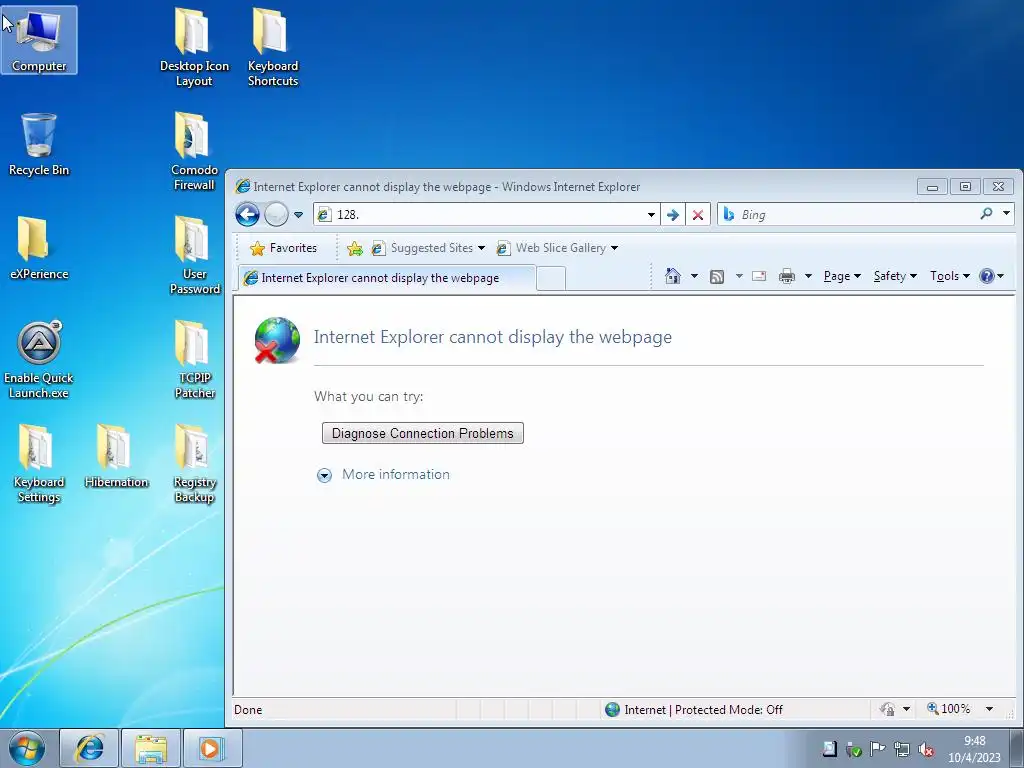This screenshot has width=1024, height=768.
Task: Click the Help question mark icon
Action: click(x=986, y=276)
